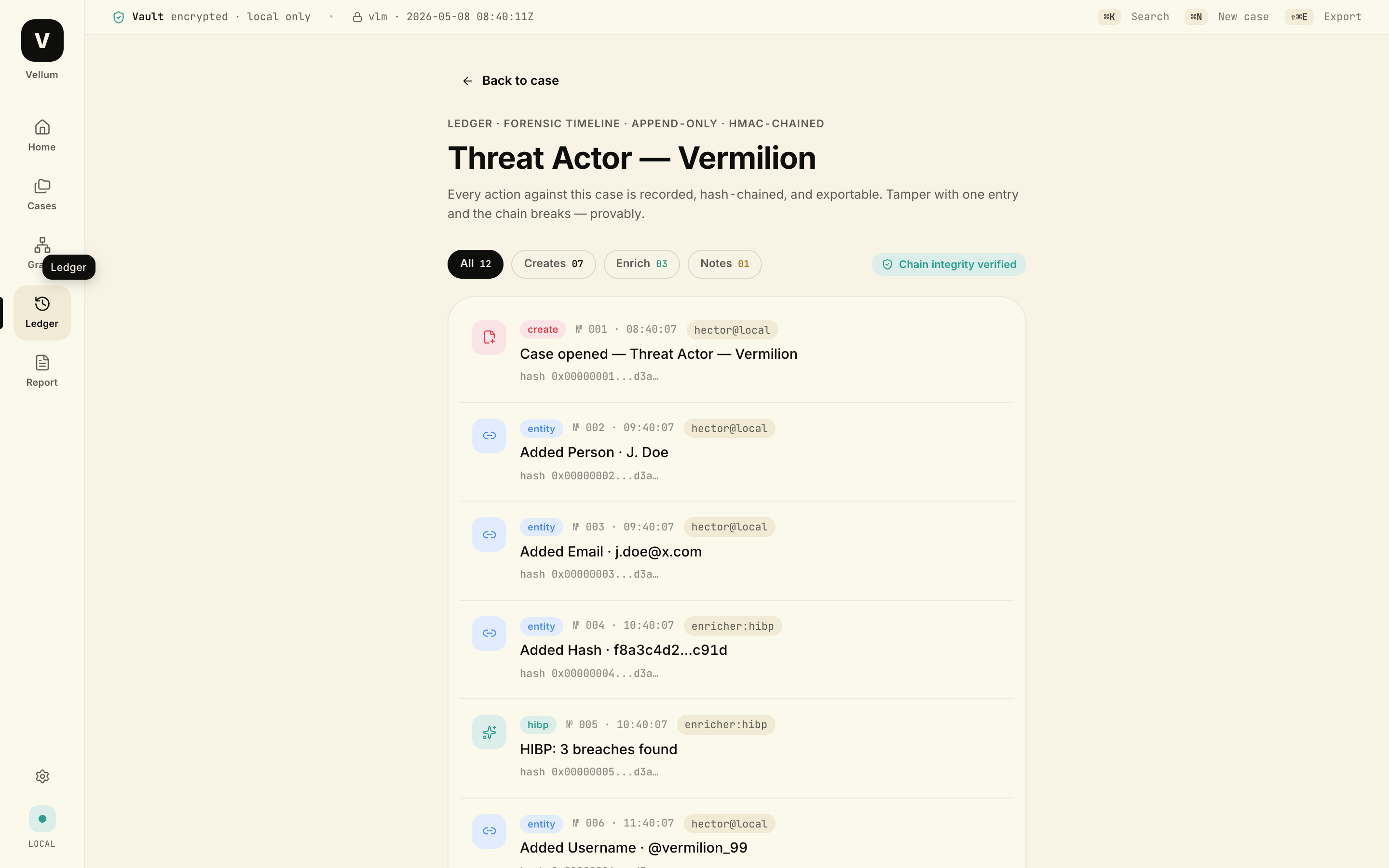The height and width of the screenshot is (868, 1389).
Task: Select the Notes 01 filter tab
Action: coord(724,264)
